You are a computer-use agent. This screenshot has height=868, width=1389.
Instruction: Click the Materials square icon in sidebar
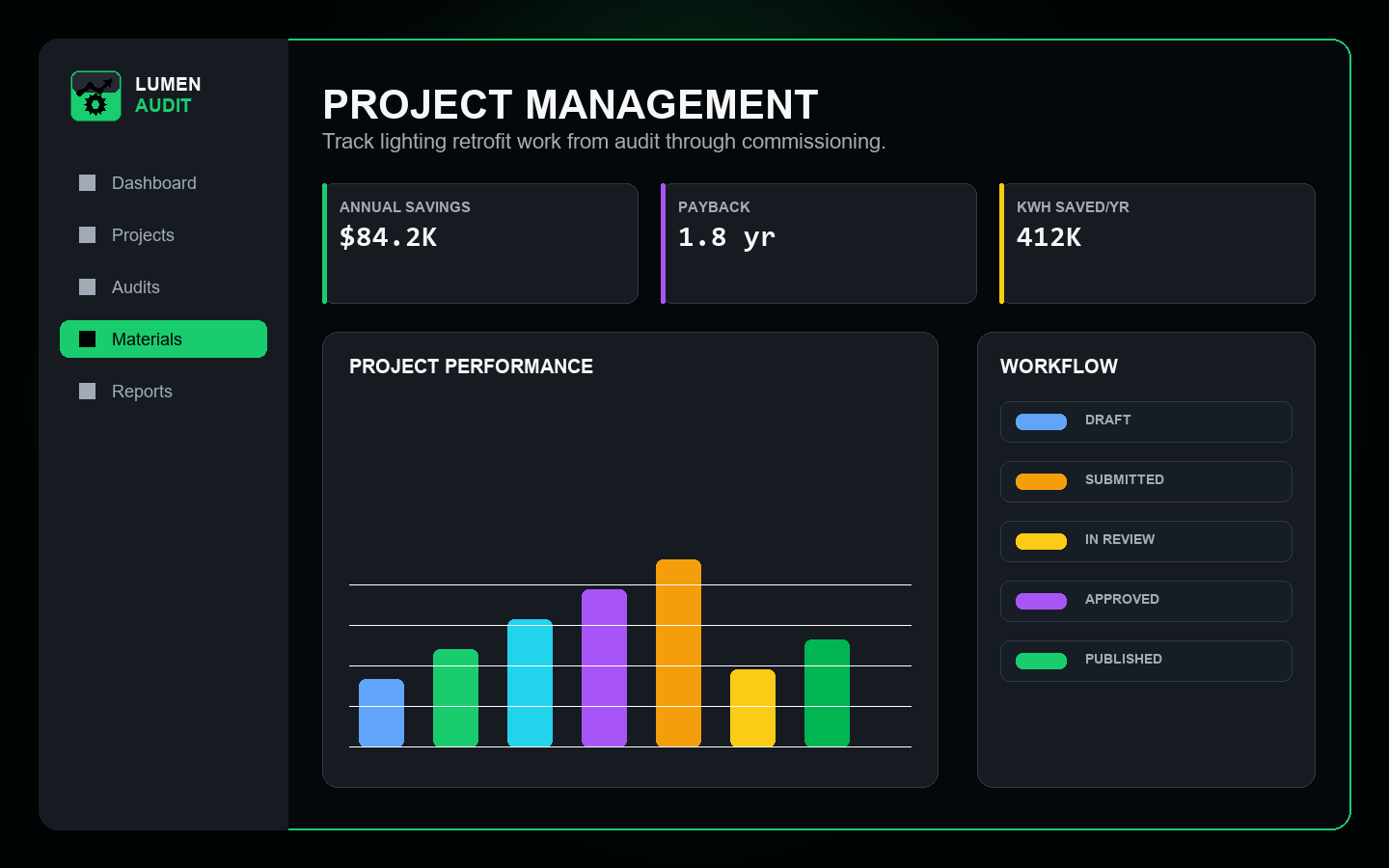pyautogui.click(x=87, y=339)
